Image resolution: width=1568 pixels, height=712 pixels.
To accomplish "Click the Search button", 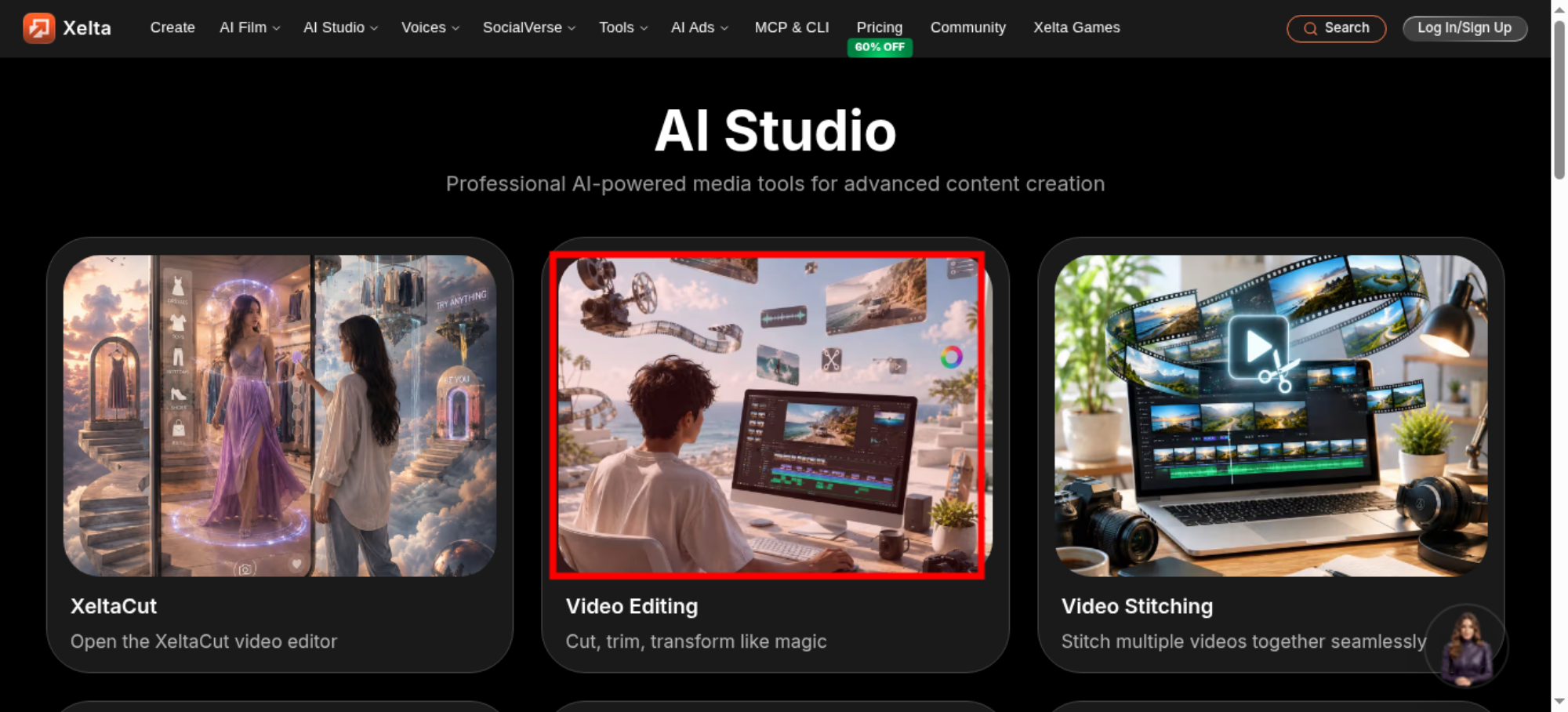I will [1337, 28].
